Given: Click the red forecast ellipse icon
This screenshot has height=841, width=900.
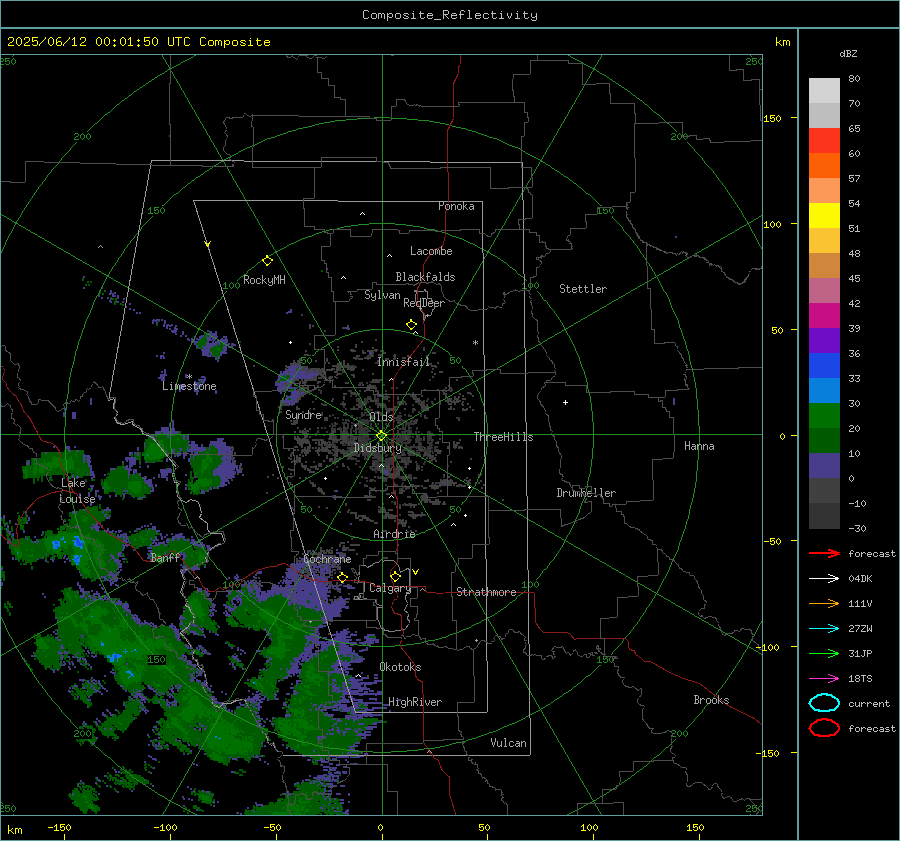Looking at the screenshot, I should click(824, 728).
